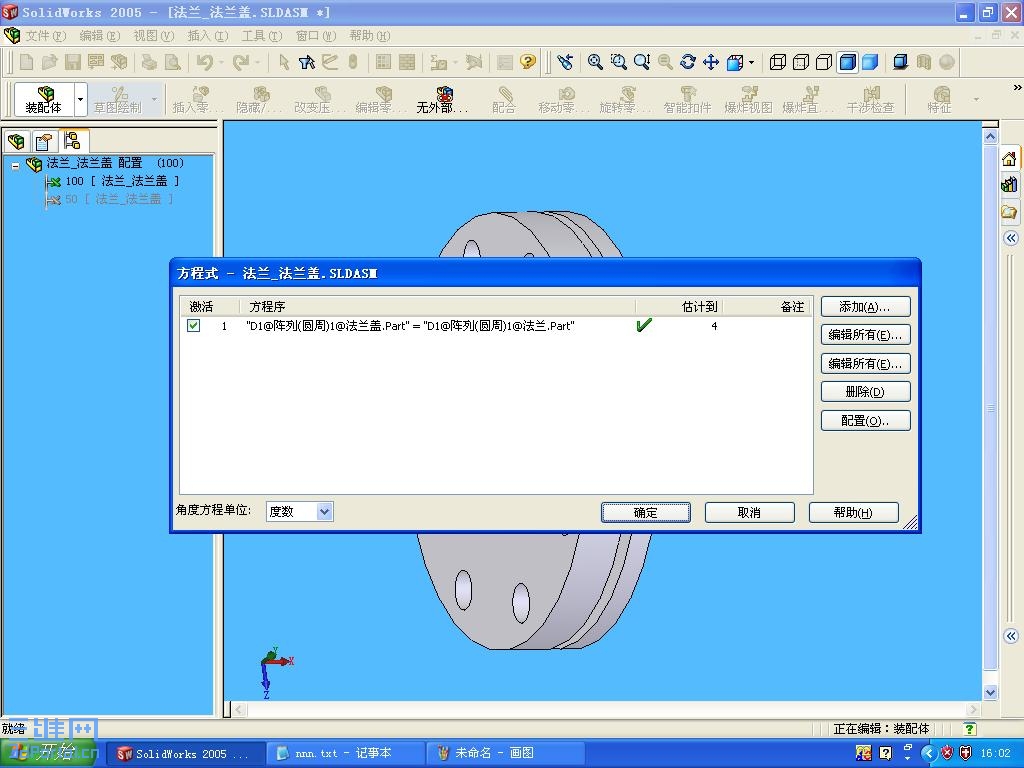Open the 文件(F) menu
1024x768 pixels.
point(45,35)
